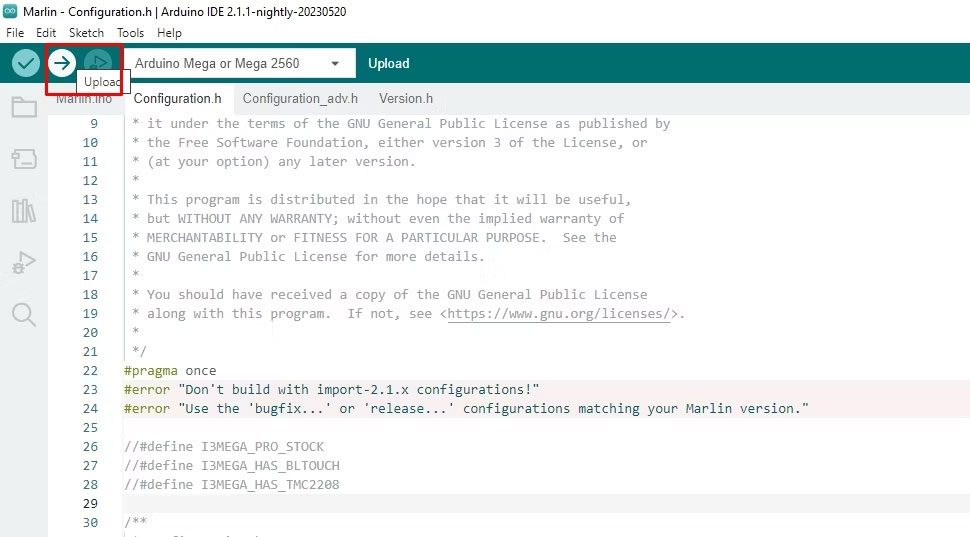
Task: Click line number 23 in the gutter
Action: [90, 390]
